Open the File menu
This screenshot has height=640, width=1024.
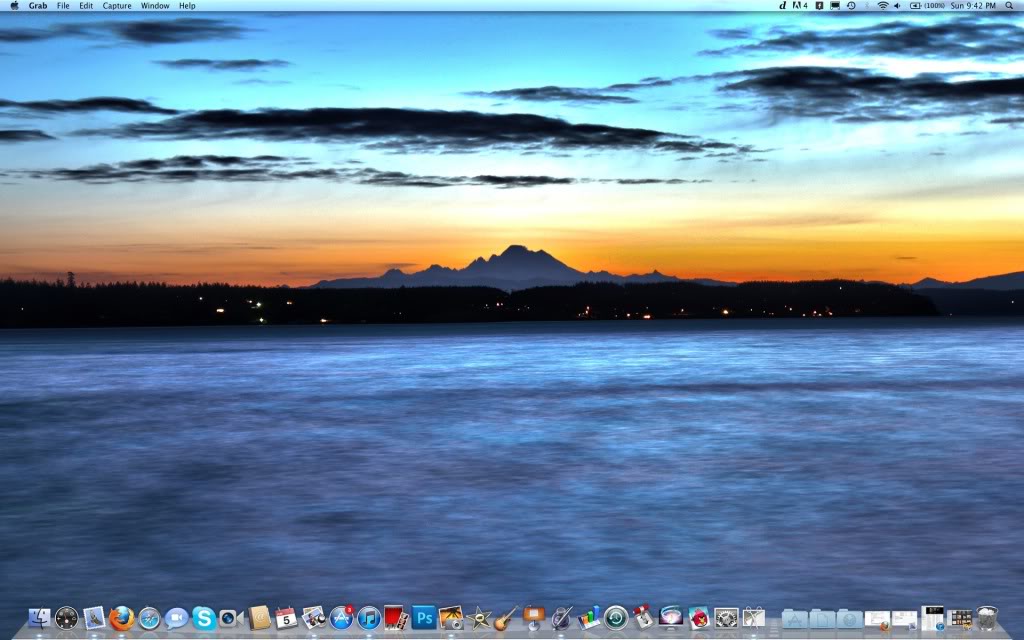[x=63, y=5]
